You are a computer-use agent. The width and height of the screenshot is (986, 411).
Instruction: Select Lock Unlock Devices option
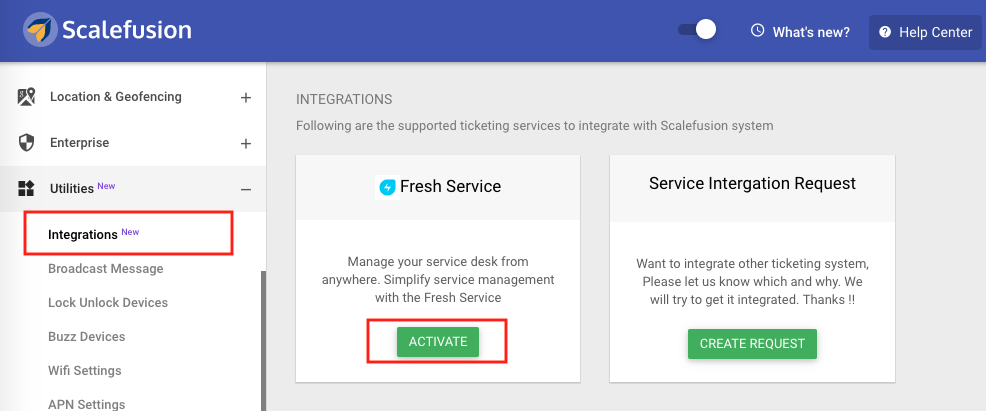pos(108,302)
